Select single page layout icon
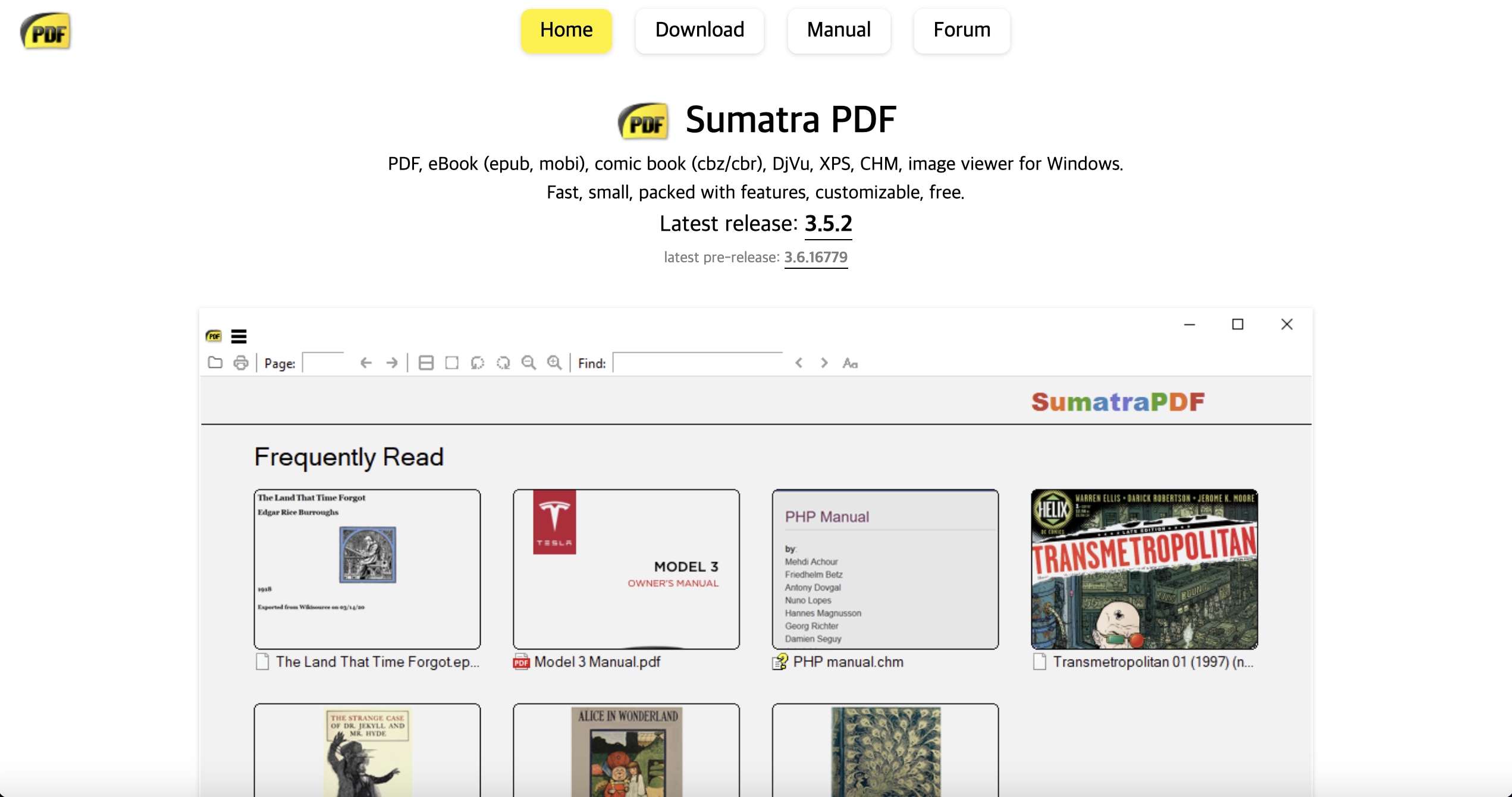Screen dimensions: 1512x797 (x=451, y=363)
